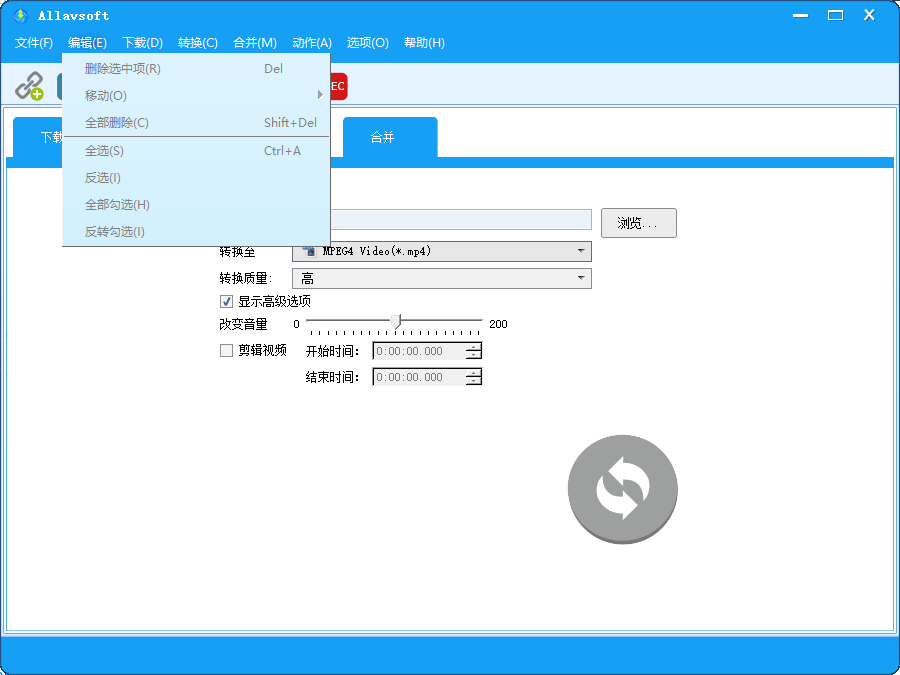This screenshot has height=675, width=900.
Task: Choose 全选(S) menu entry
Action: tap(196, 150)
